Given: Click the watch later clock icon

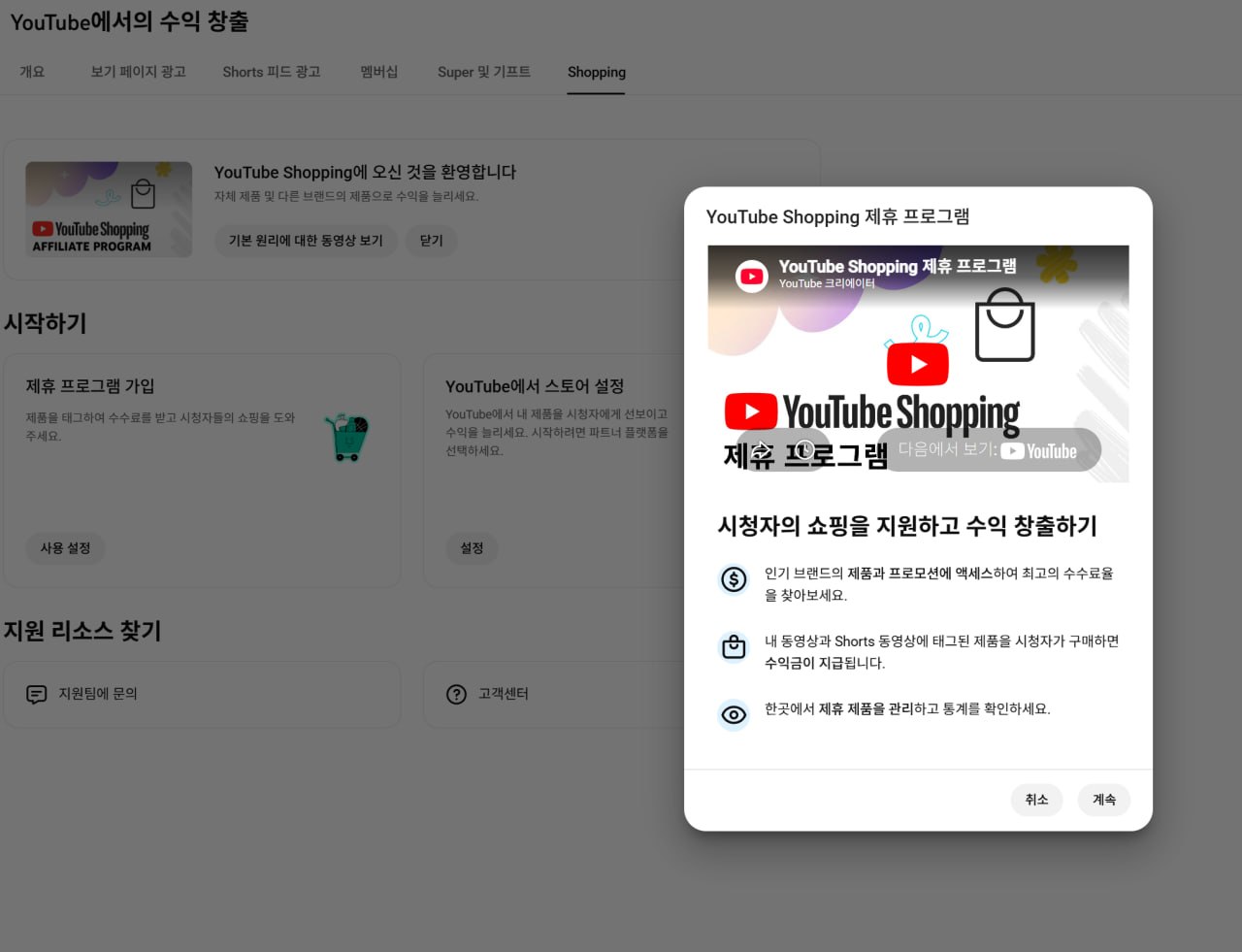Looking at the screenshot, I should 804,449.
